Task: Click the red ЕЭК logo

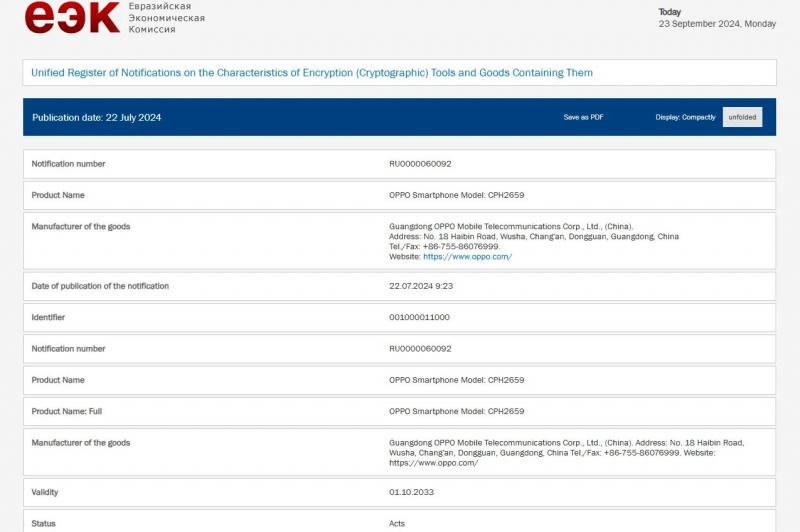Action: coord(72,18)
